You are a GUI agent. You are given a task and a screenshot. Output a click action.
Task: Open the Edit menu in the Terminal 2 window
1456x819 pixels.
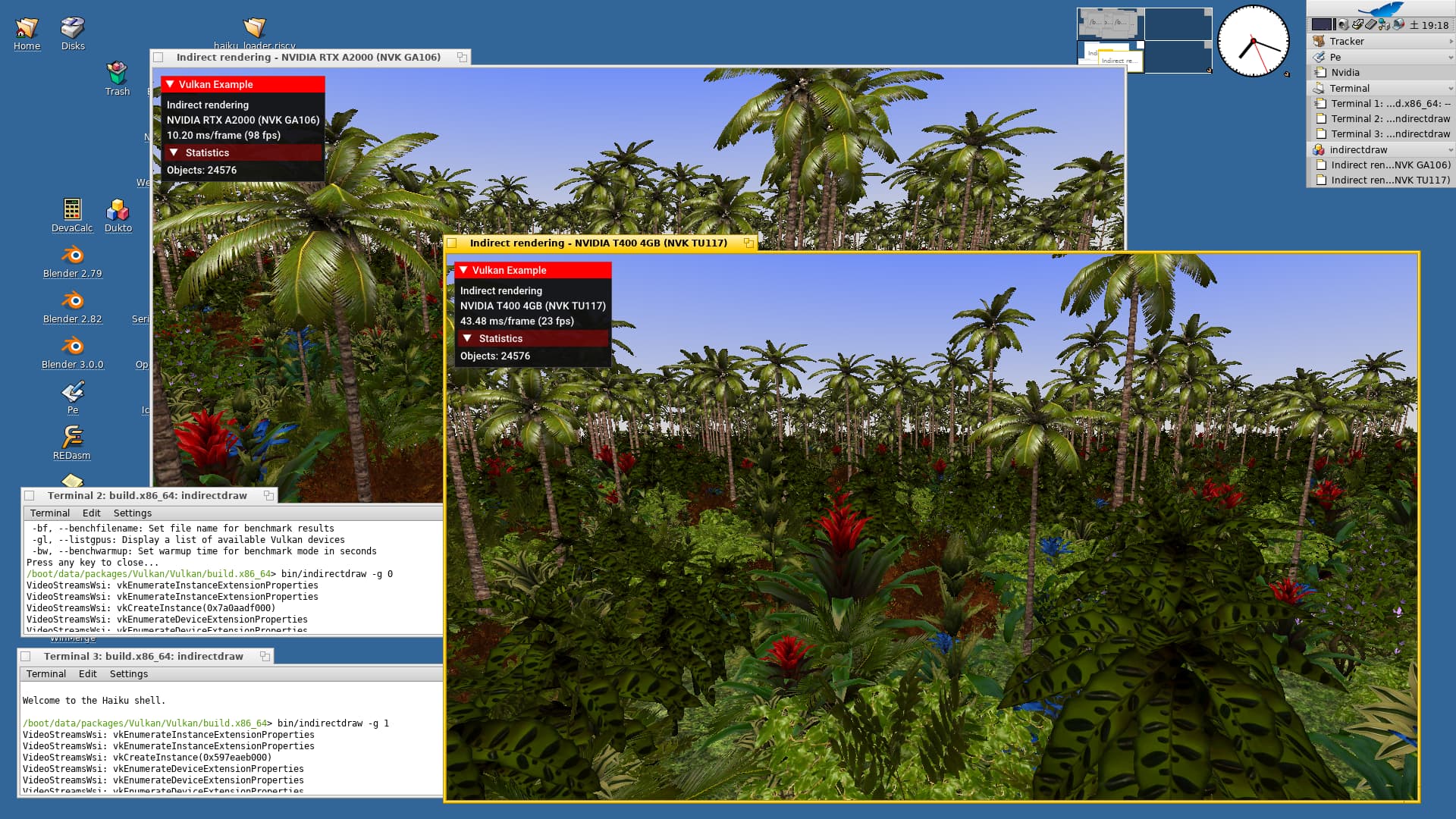[x=92, y=513]
